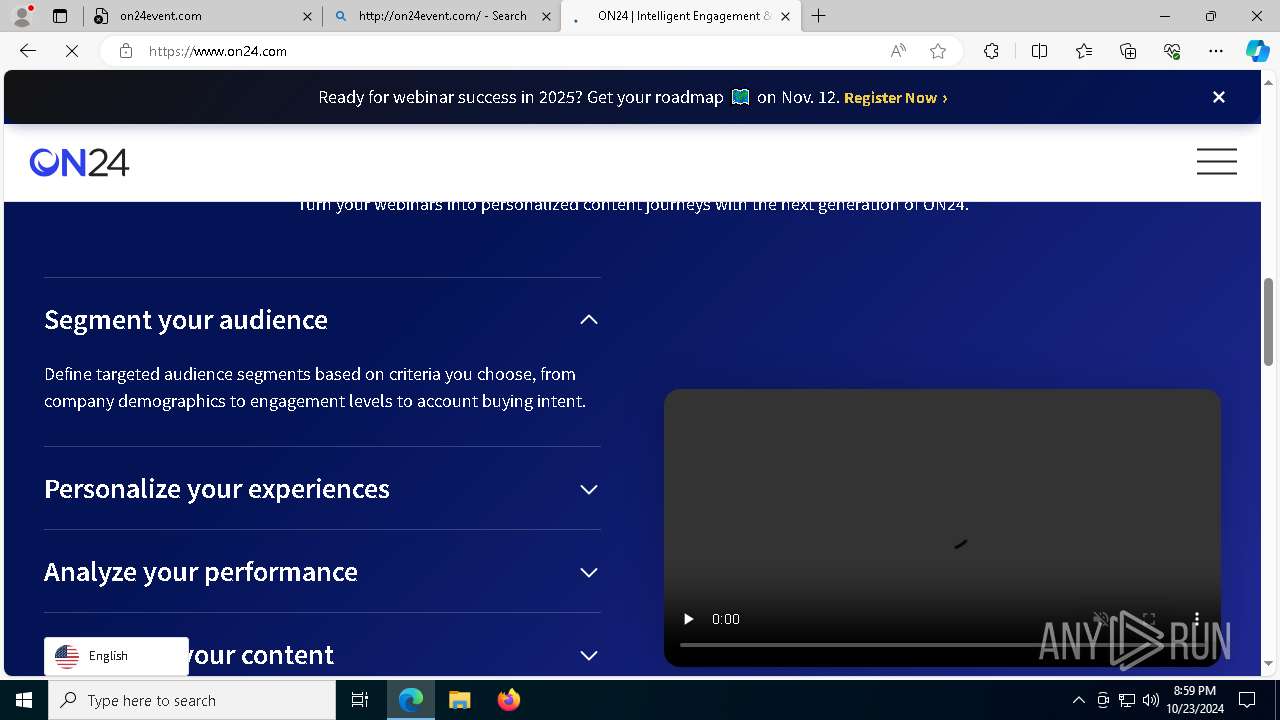The image size is (1280, 720).
Task: Go back with the browser back arrow
Action: pyautogui.click(x=28, y=51)
